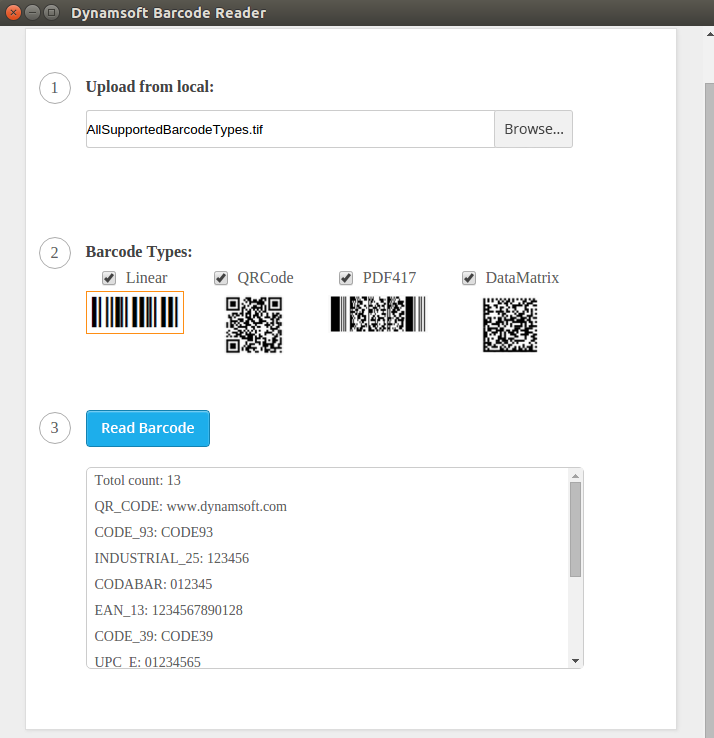
Task: Click the Linear barcode sample image
Action: pyautogui.click(x=135, y=312)
